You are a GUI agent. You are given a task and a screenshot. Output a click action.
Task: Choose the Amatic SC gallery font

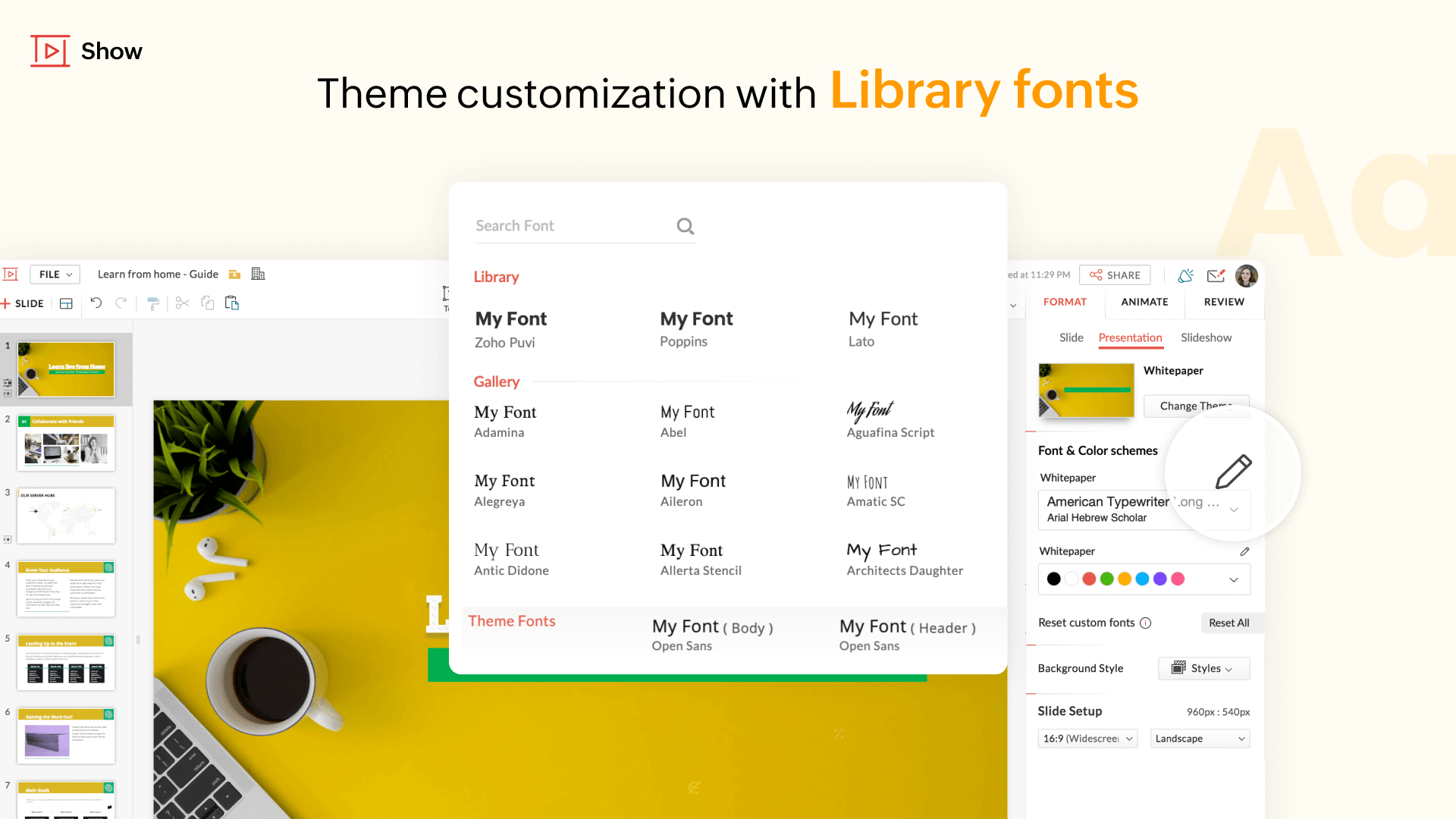(x=876, y=490)
